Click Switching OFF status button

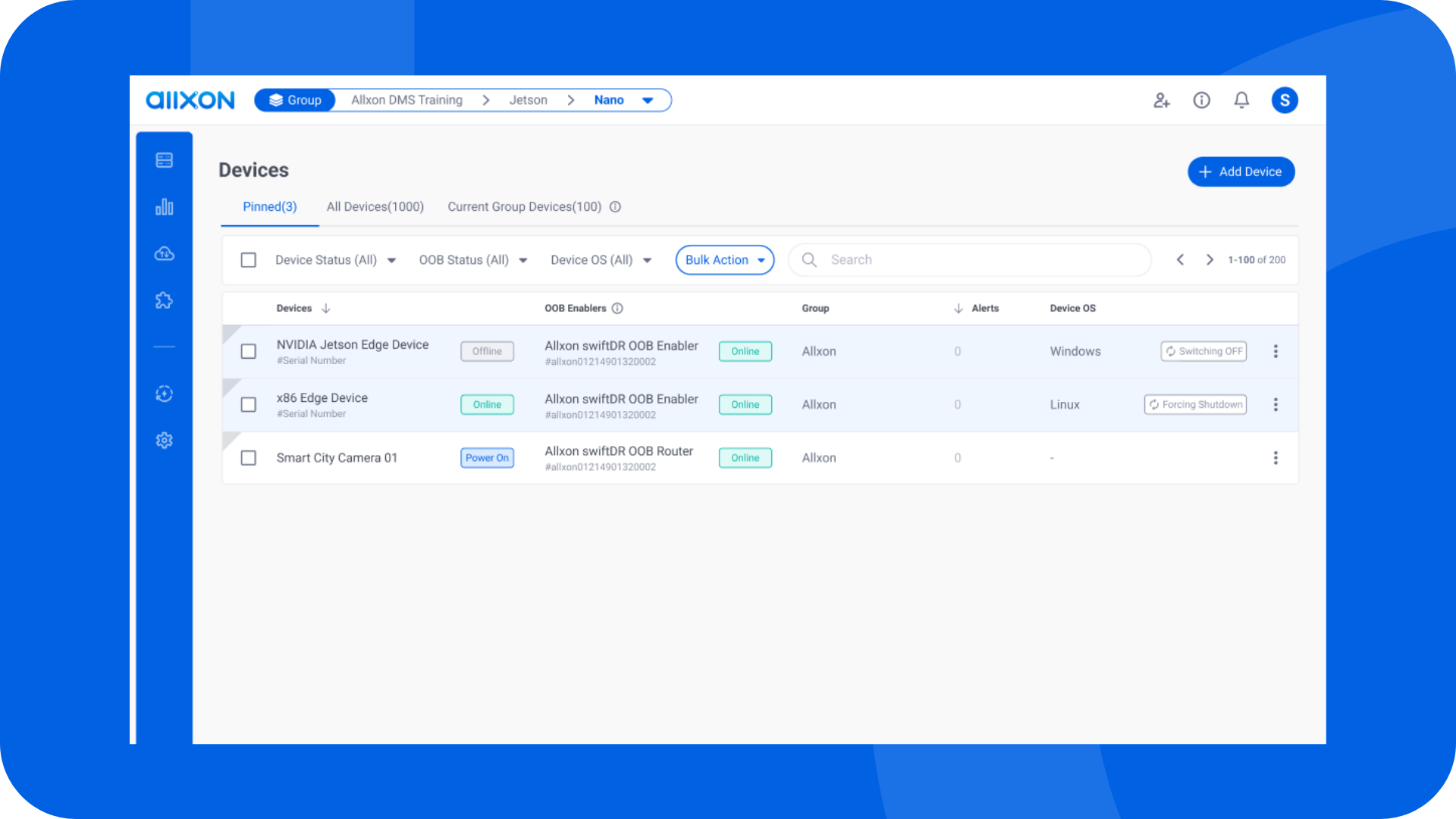pyautogui.click(x=1204, y=352)
